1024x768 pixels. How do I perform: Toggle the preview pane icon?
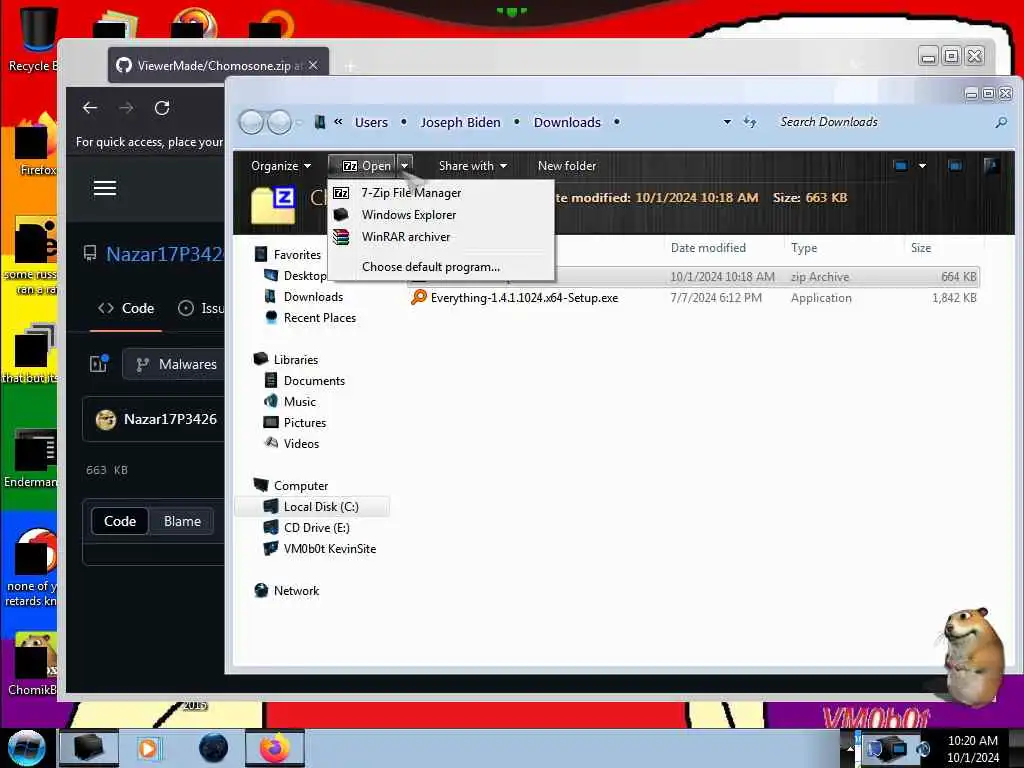(955, 166)
